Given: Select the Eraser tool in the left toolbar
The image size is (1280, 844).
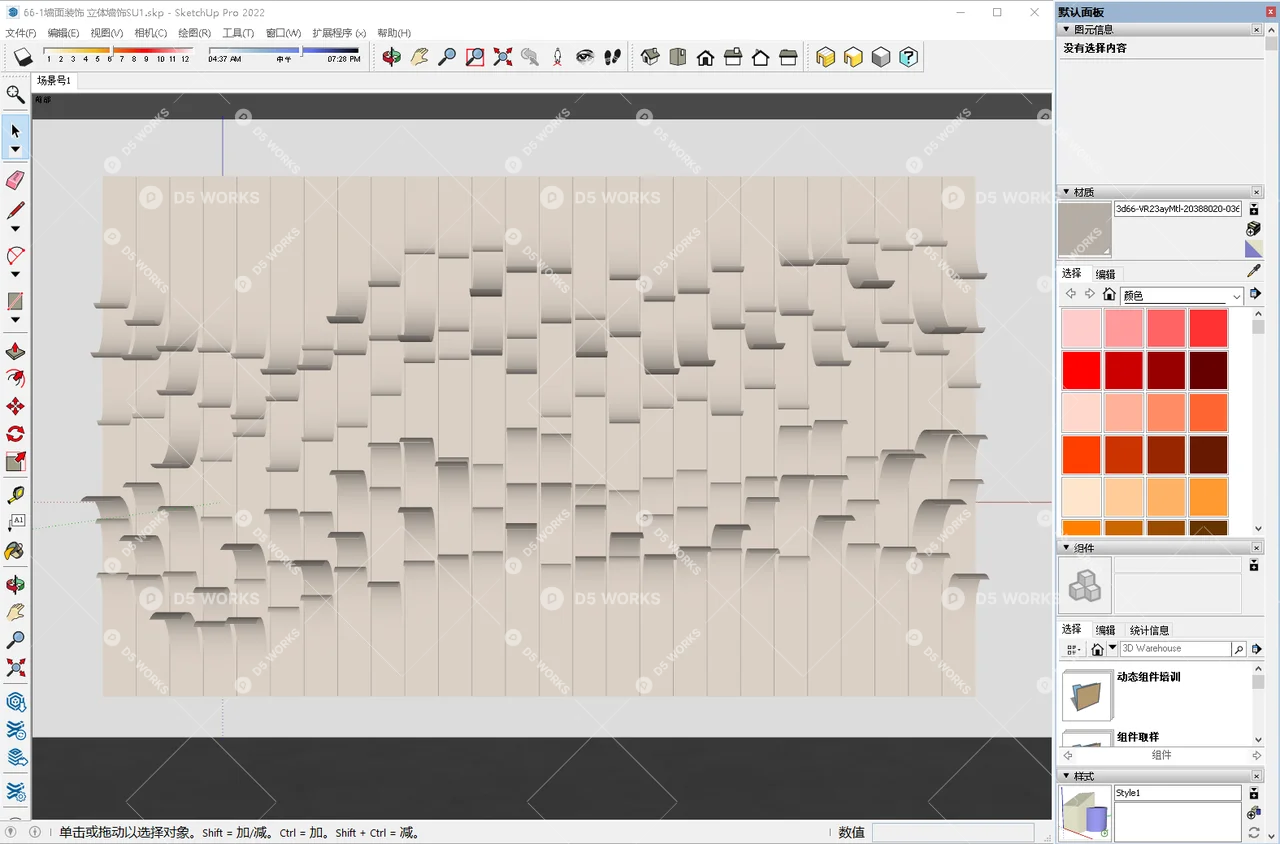Looking at the screenshot, I should pyautogui.click(x=16, y=180).
